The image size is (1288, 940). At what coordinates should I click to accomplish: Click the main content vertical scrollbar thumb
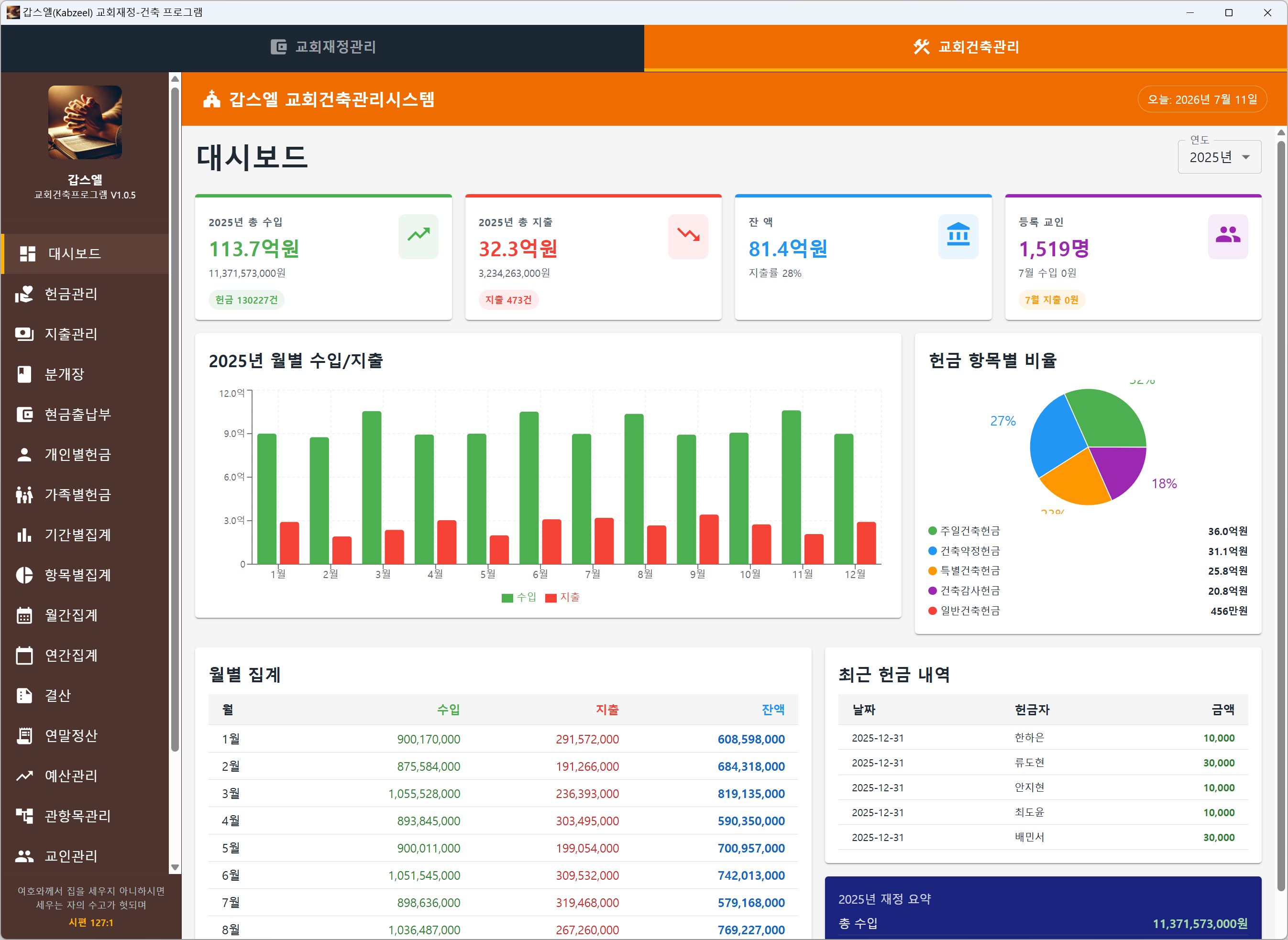tap(1281, 516)
